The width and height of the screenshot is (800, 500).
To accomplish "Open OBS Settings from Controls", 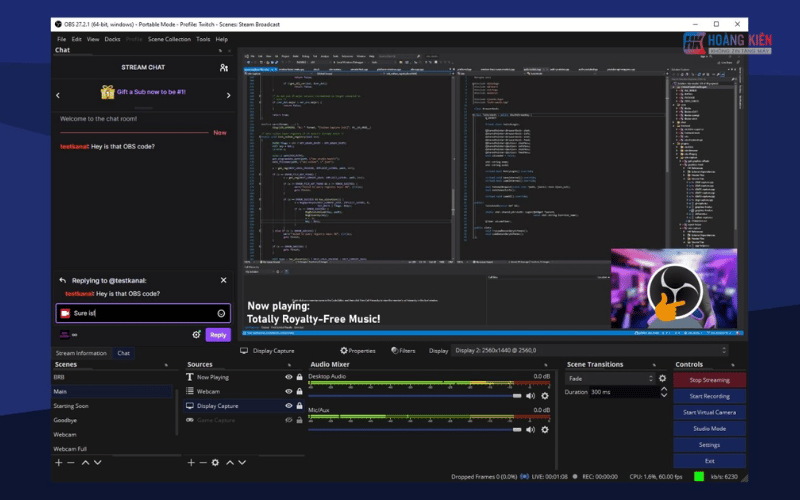I will (709, 445).
